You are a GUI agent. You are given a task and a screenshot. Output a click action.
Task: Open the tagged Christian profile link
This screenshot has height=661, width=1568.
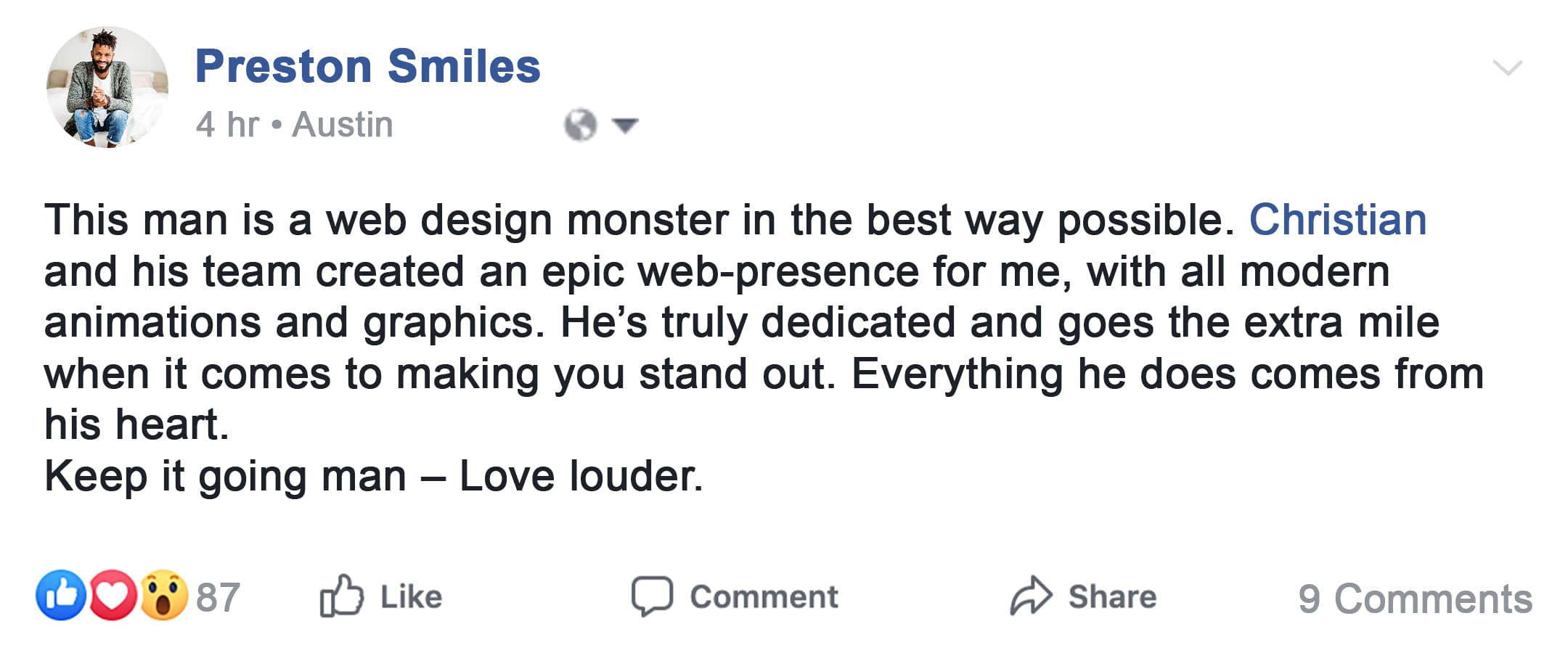pos(1337,220)
